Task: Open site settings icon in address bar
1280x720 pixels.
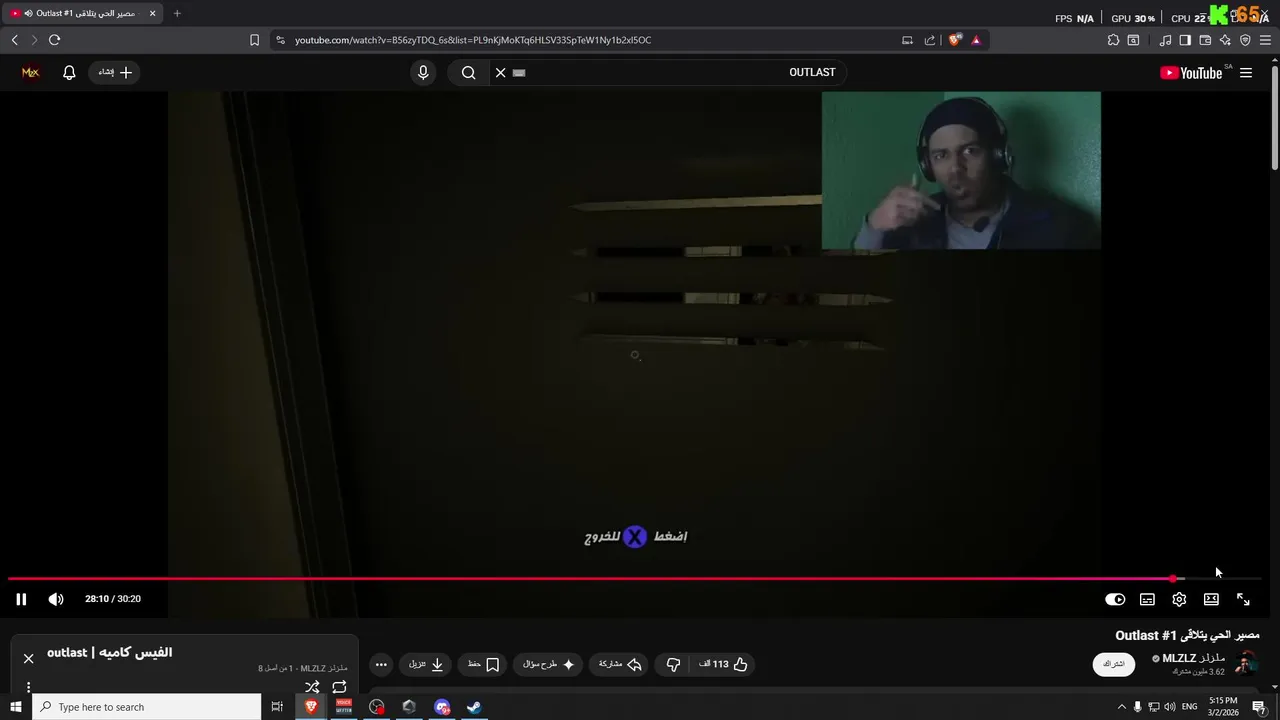Action: pyautogui.click(x=280, y=40)
